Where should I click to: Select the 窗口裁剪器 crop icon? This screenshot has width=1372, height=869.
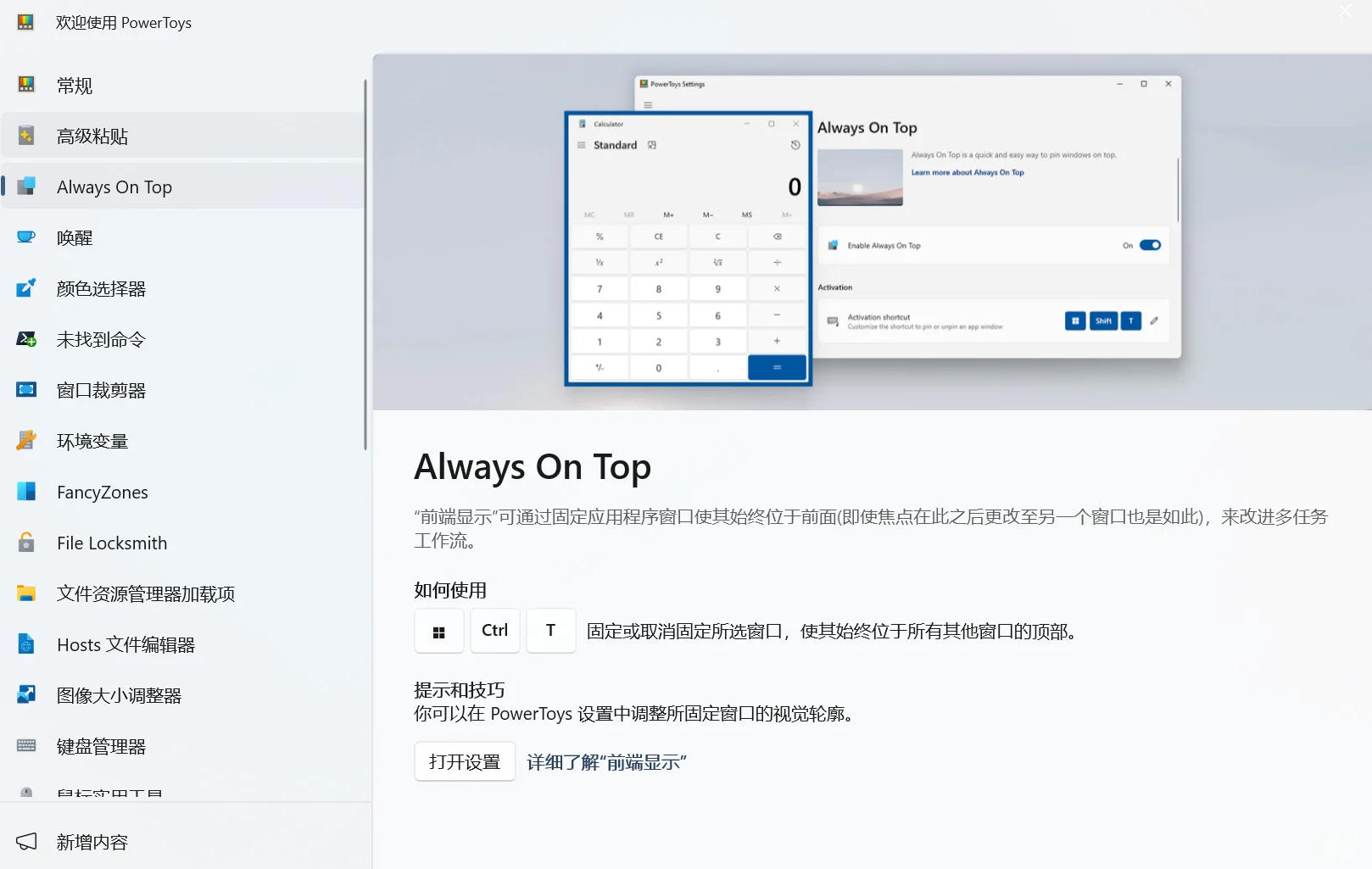pyautogui.click(x=26, y=390)
